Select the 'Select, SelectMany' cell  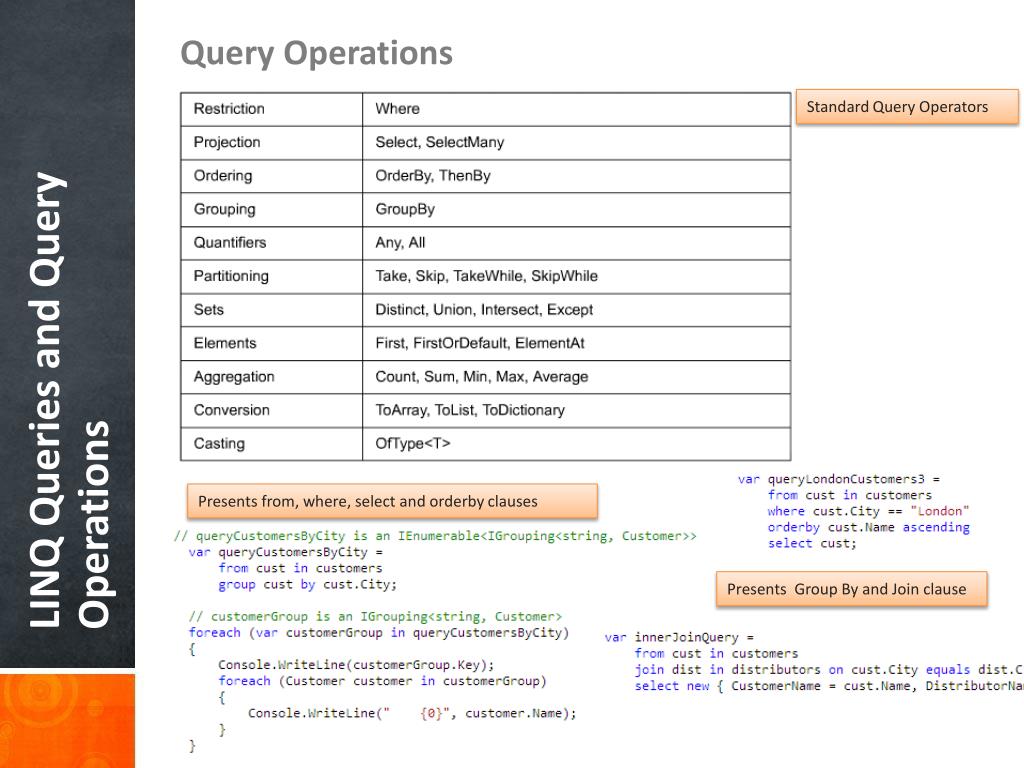click(577, 143)
